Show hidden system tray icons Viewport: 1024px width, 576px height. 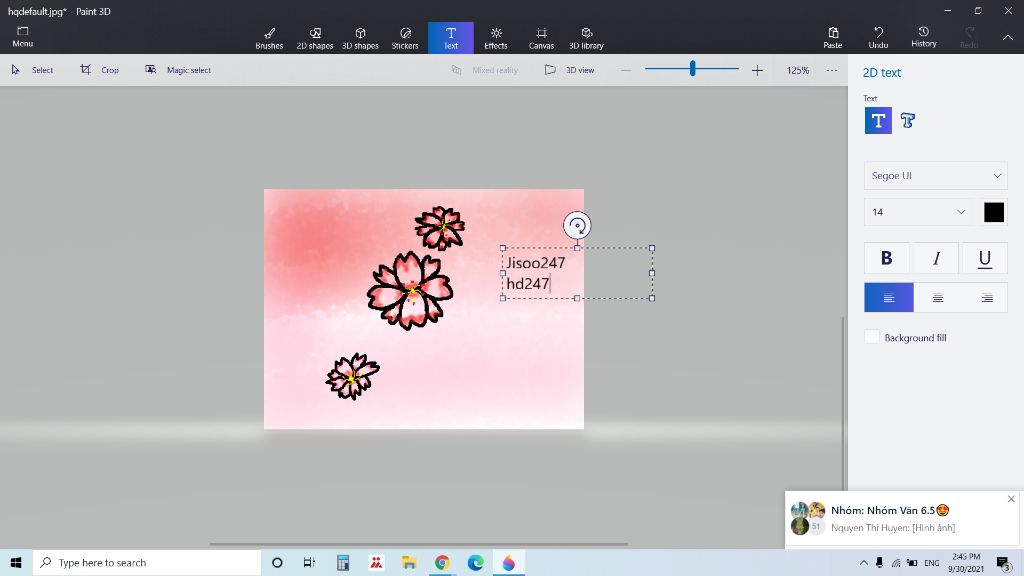(863, 562)
